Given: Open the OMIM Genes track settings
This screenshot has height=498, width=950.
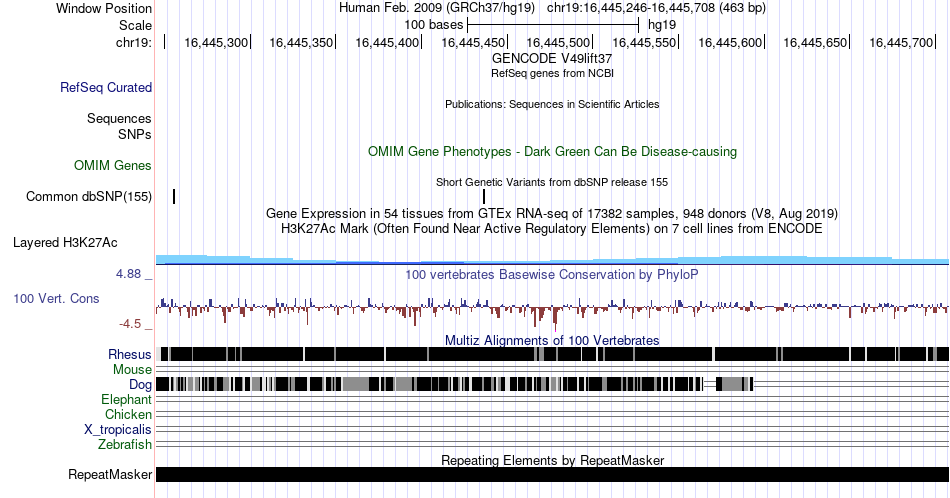Looking at the screenshot, I should click(x=113, y=165).
